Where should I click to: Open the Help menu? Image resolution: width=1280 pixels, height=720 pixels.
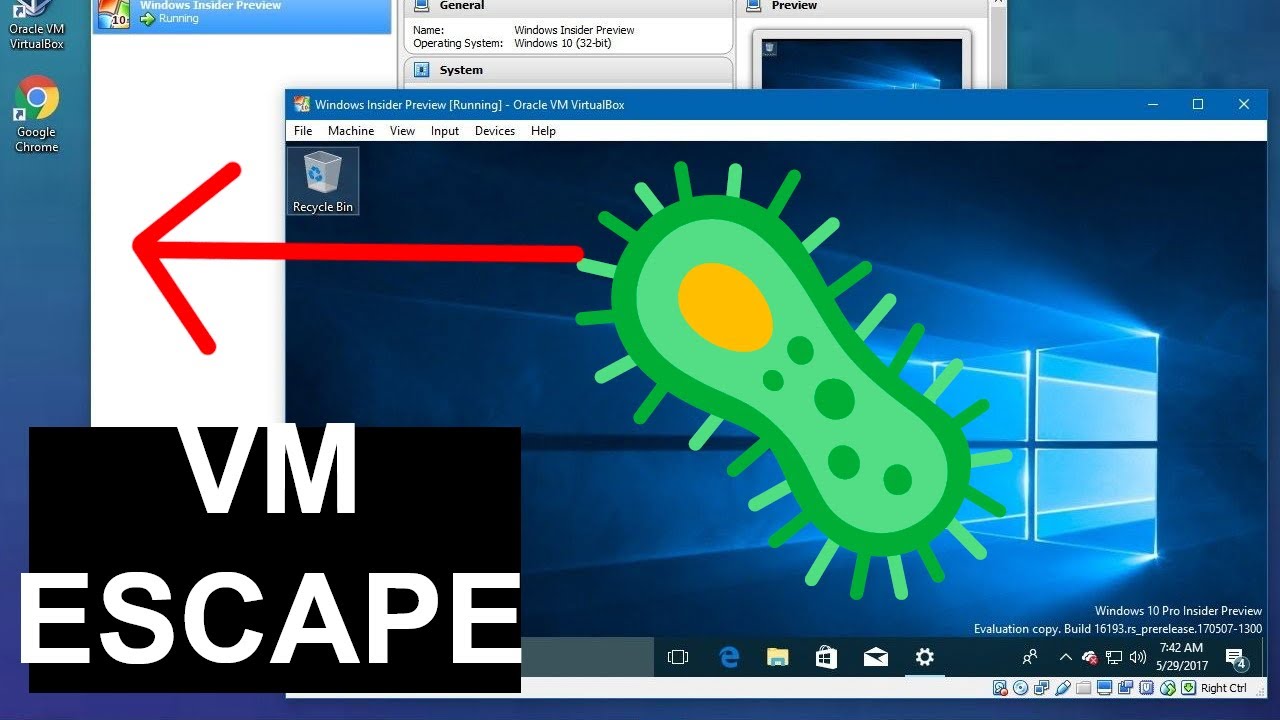tap(543, 131)
